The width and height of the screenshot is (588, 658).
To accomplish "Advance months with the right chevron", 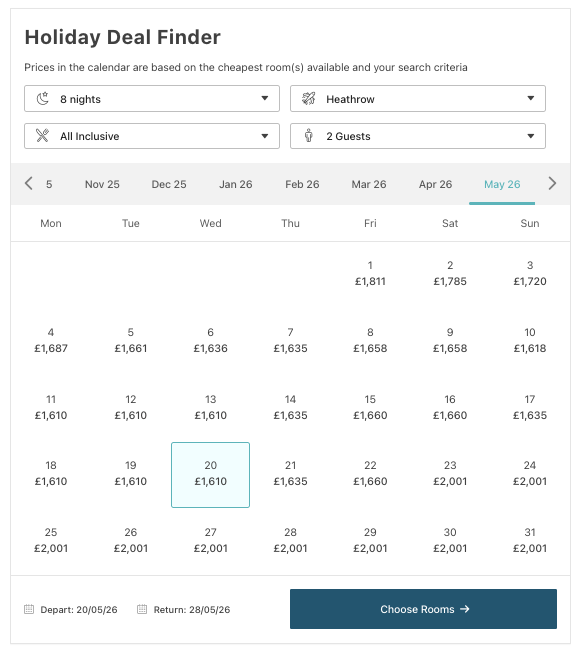I will [552, 183].
